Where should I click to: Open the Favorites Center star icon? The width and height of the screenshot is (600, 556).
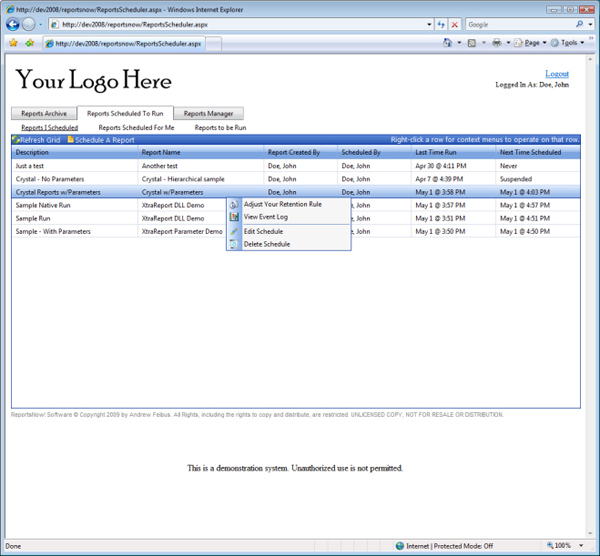coord(13,43)
